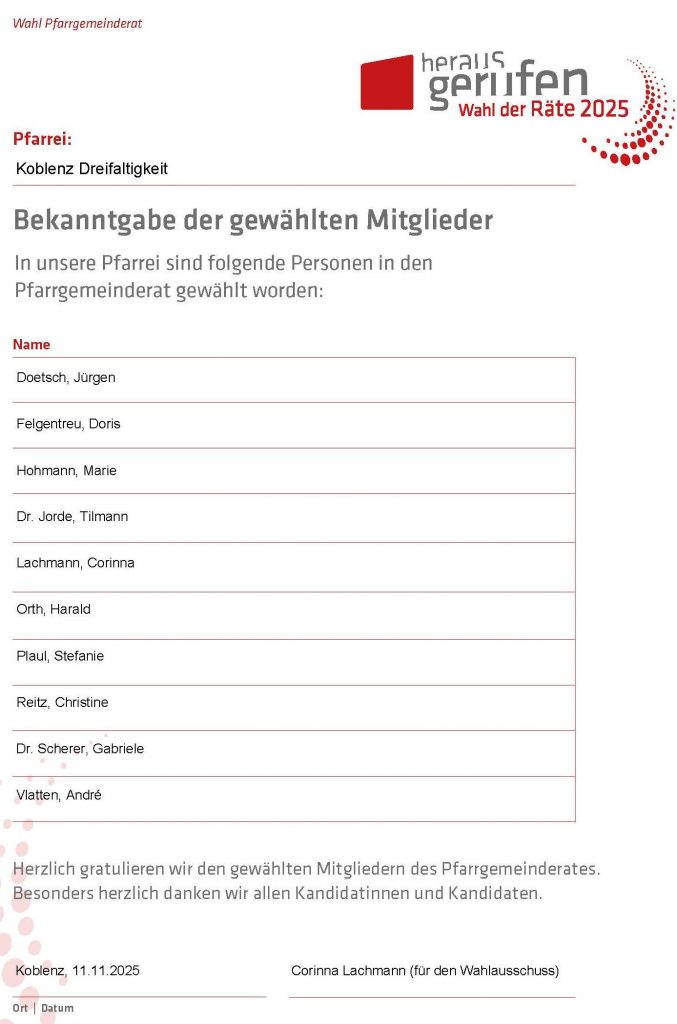Click the "Ort | Datum" label
This screenshot has width=677, height=1024.
[43, 1008]
